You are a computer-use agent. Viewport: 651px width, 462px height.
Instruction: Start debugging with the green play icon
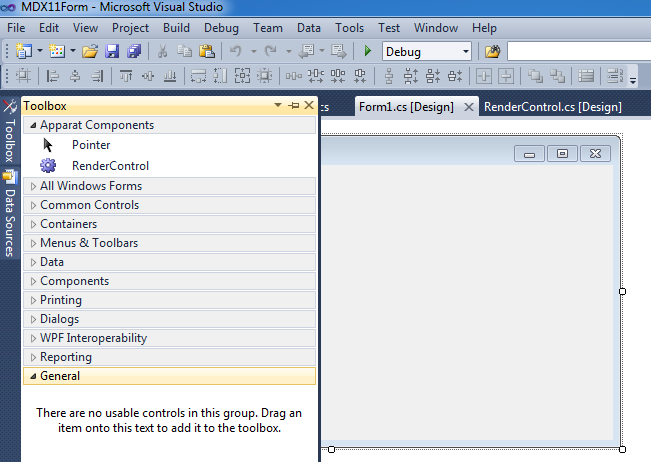click(367, 51)
